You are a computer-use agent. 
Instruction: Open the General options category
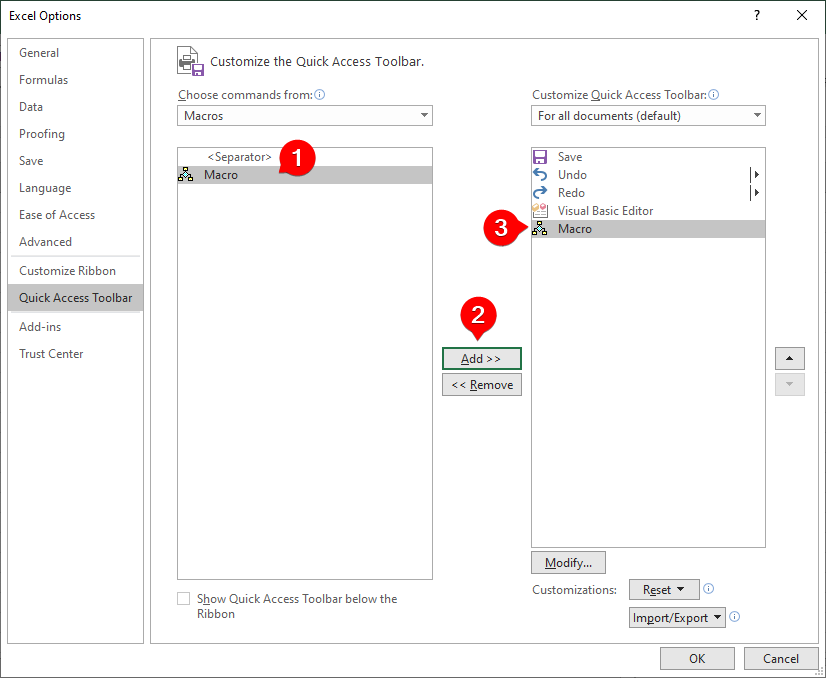[76, 53]
